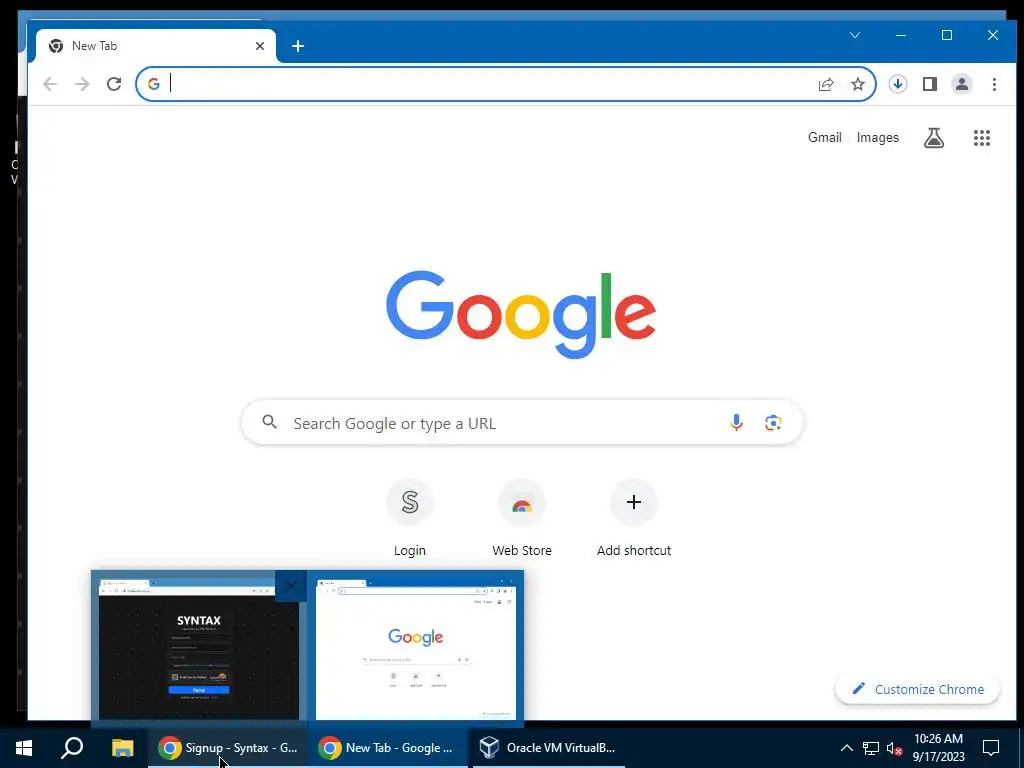
Task: Open File Explorer from the taskbar
Action: 123,748
